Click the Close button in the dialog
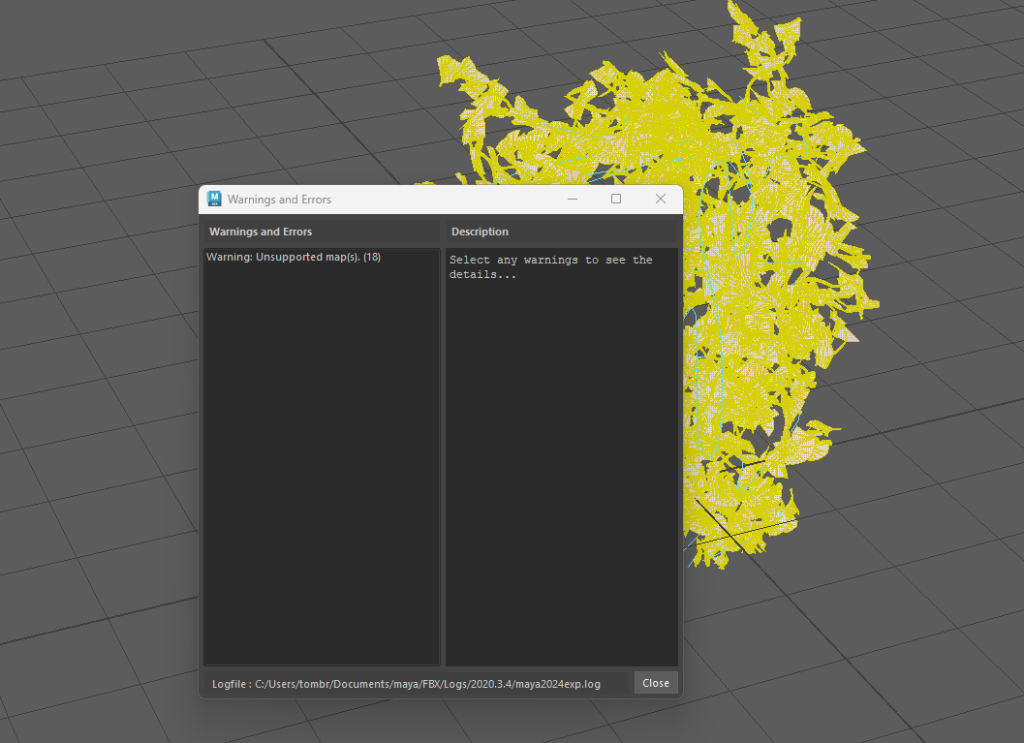The height and width of the screenshot is (743, 1024). pos(655,683)
